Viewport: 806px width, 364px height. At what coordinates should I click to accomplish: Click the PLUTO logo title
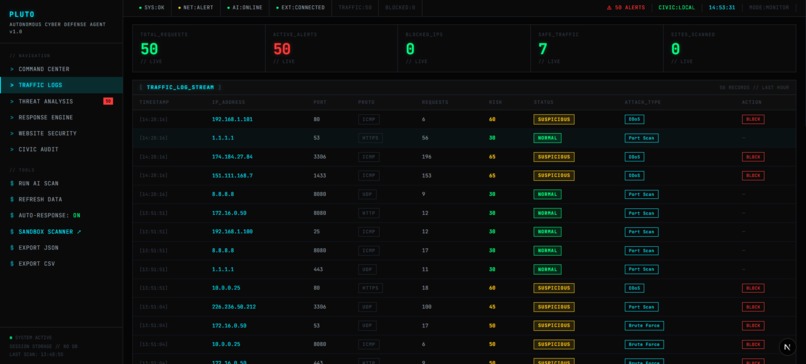point(22,14)
